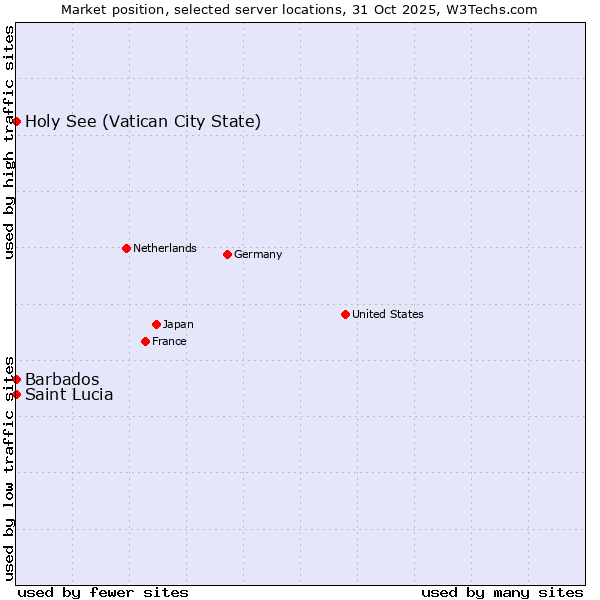Click the 'used by high traffic sites' axis label
The image size is (600, 600).
(9, 142)
